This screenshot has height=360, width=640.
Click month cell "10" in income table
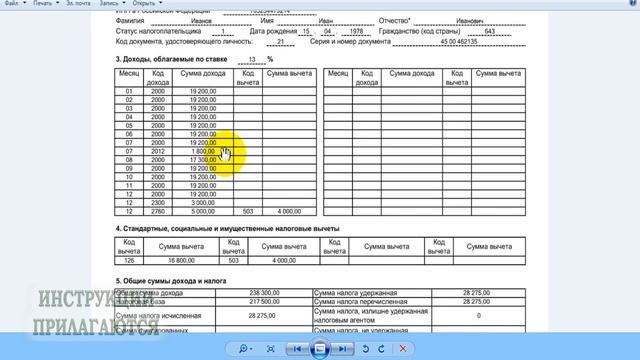coord(129,177)
